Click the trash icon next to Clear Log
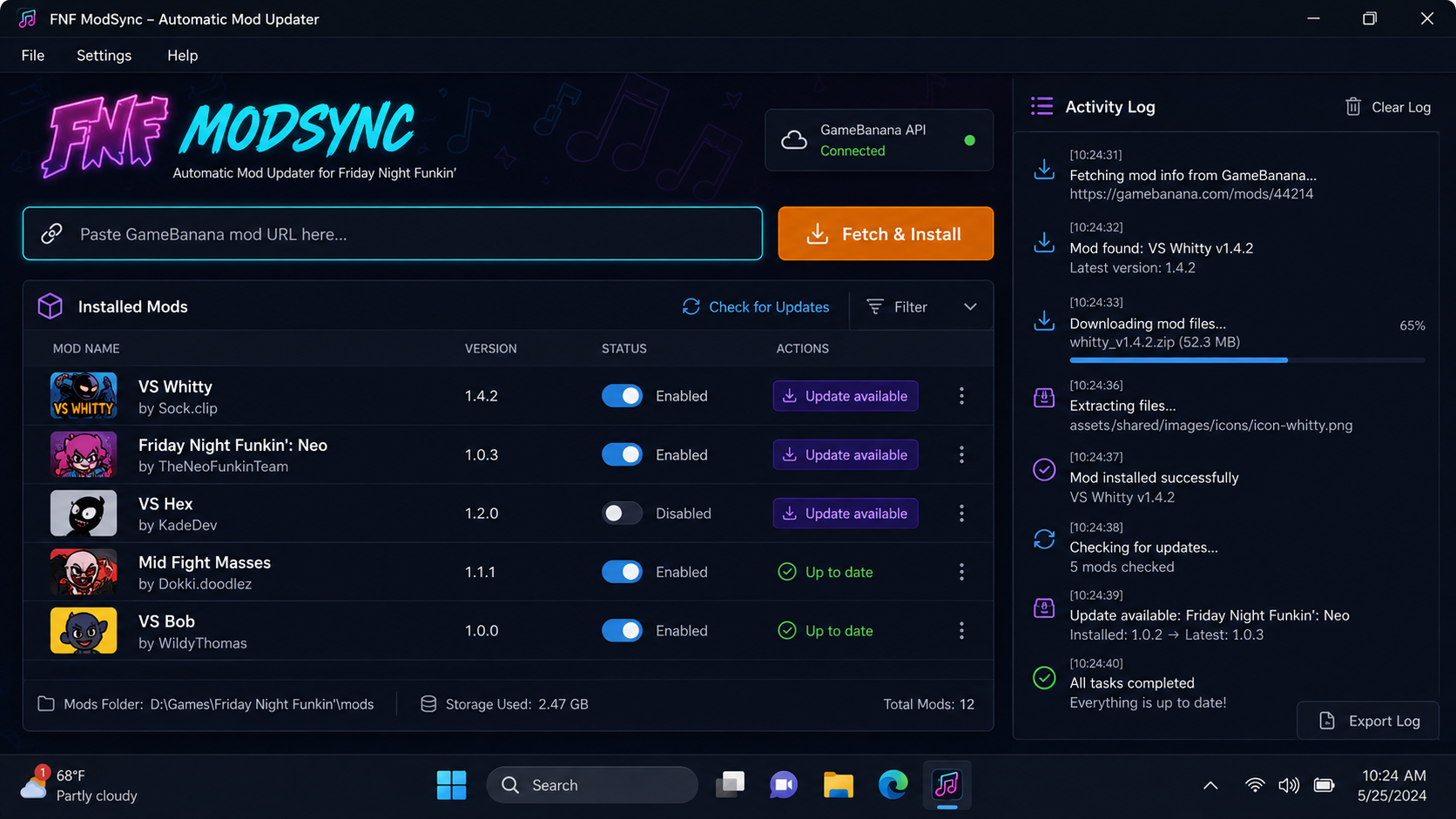Image resolution: width=1456 pixels, height=819 pixels. [x=1352, y=107]
